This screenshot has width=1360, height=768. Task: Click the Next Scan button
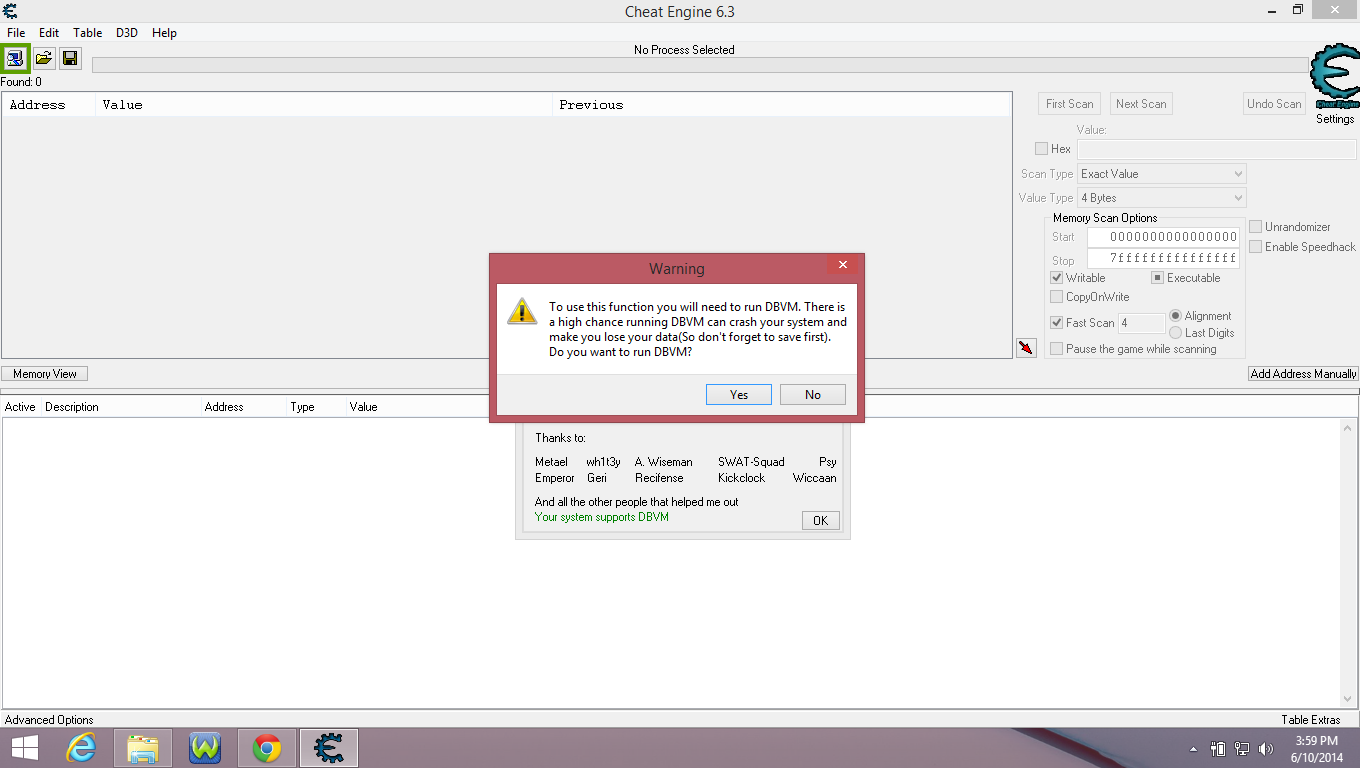1141,104
